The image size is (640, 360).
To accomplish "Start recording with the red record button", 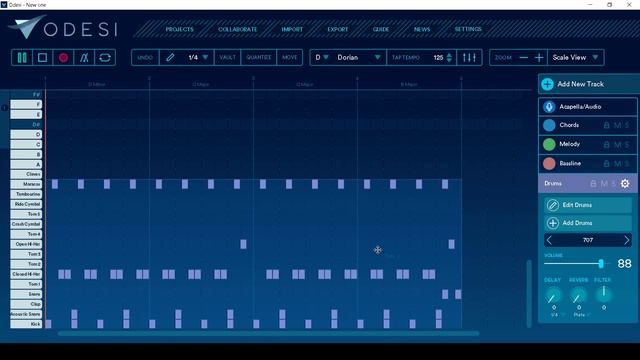I will [63, 58].
